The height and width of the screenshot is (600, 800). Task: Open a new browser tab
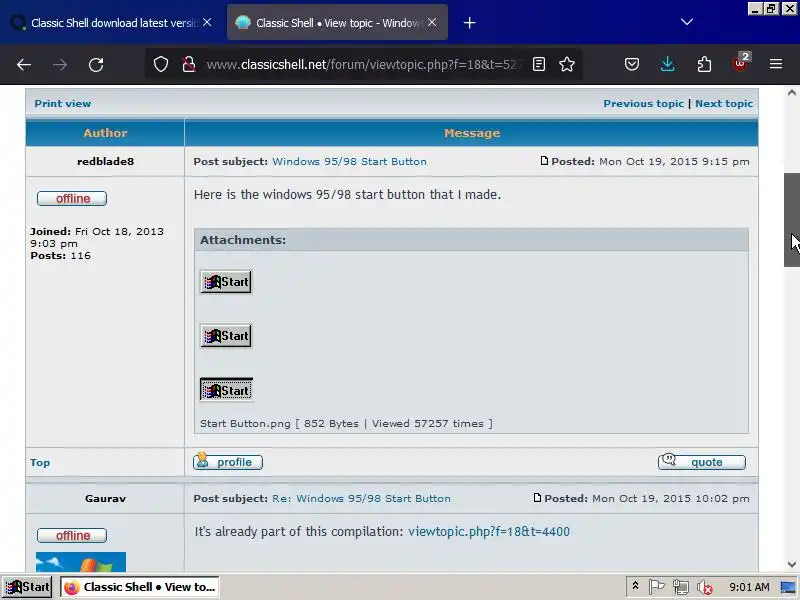click(x=469, y=23)
